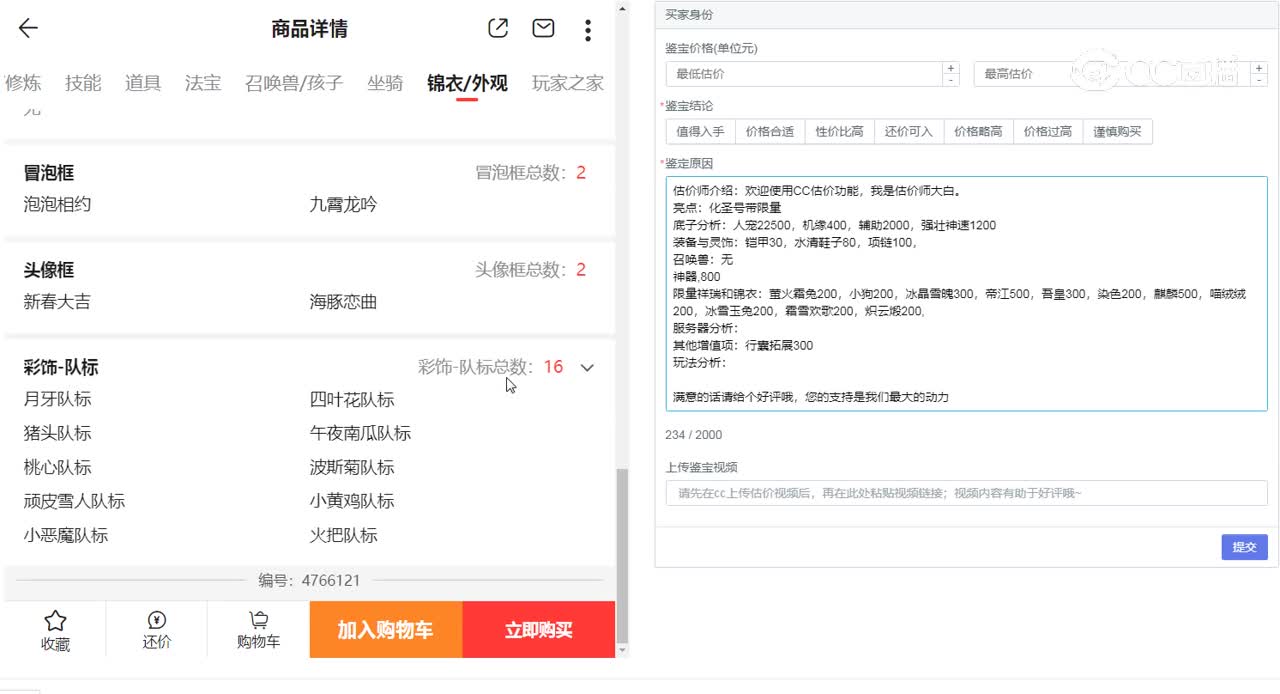The width and height of the screenshot is (1280, 694).
Task: Click the 加入购物车 button
Action: (x=385, y=630)
